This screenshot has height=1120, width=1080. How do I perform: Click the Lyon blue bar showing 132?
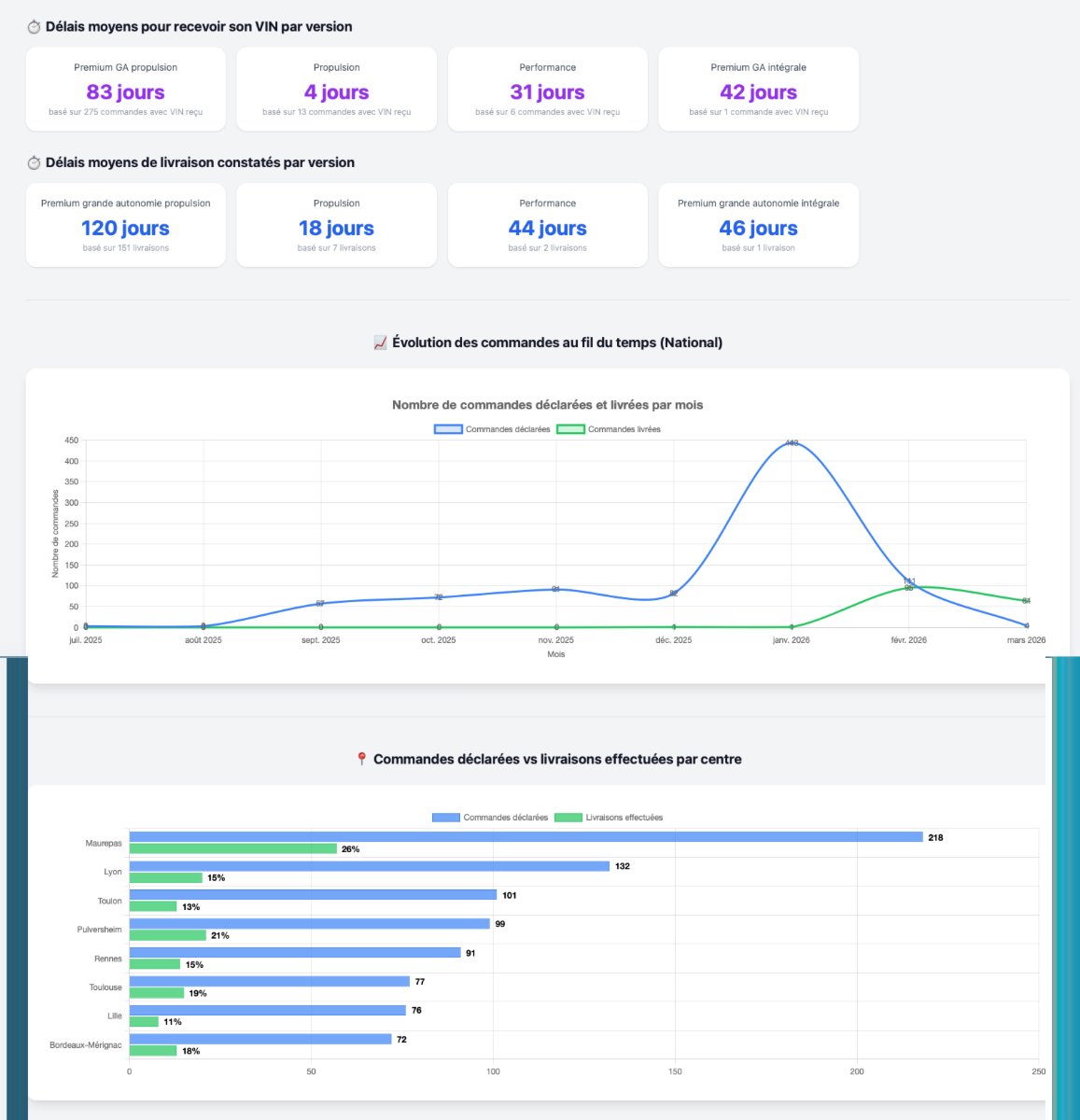point(369,866)
